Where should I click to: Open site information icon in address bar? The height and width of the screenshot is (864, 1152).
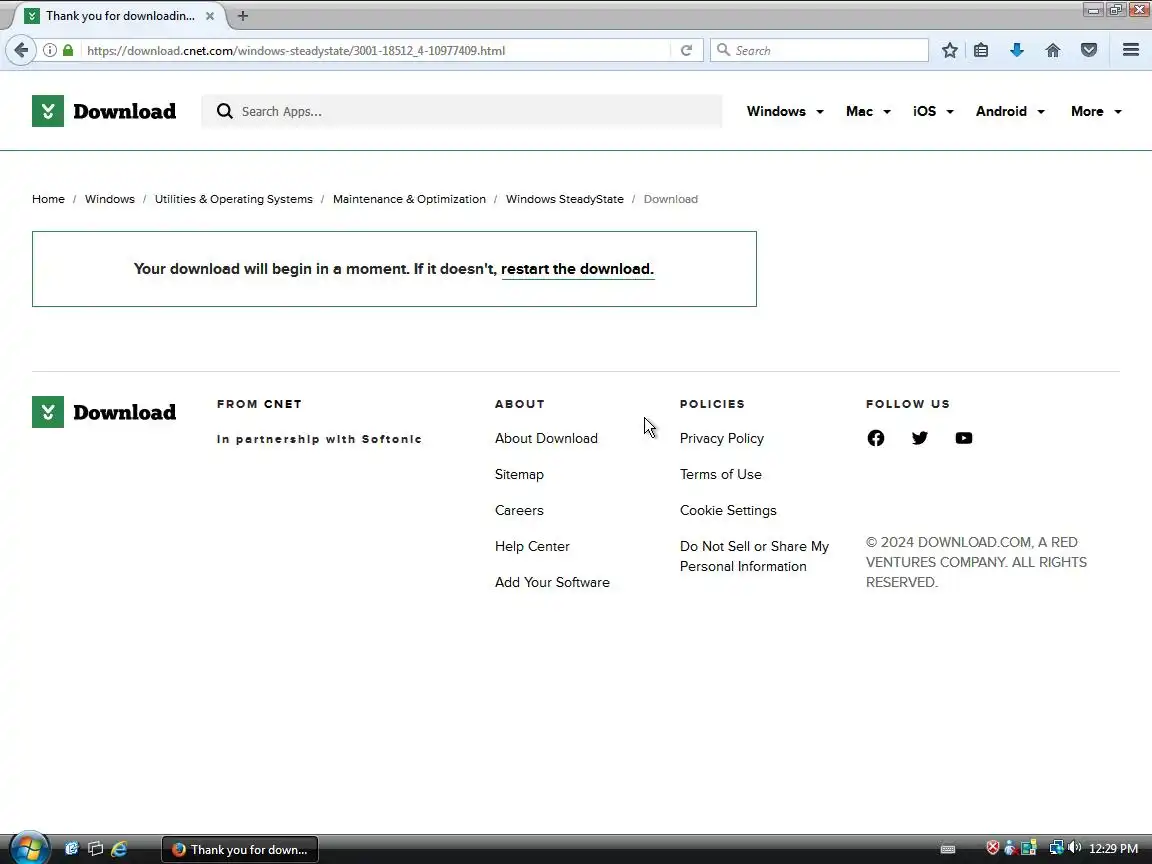pos(49,50)
